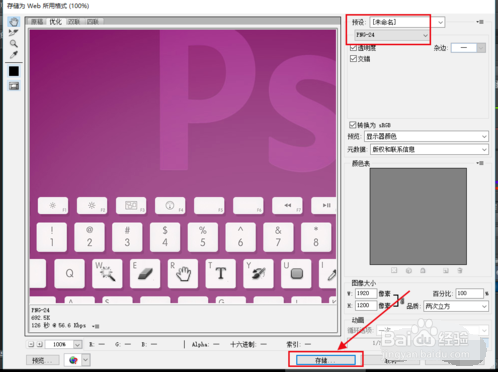This screenshot has height=372, width=498.
Task: Click the trash icon under color table
Action: tap(460, 270)
